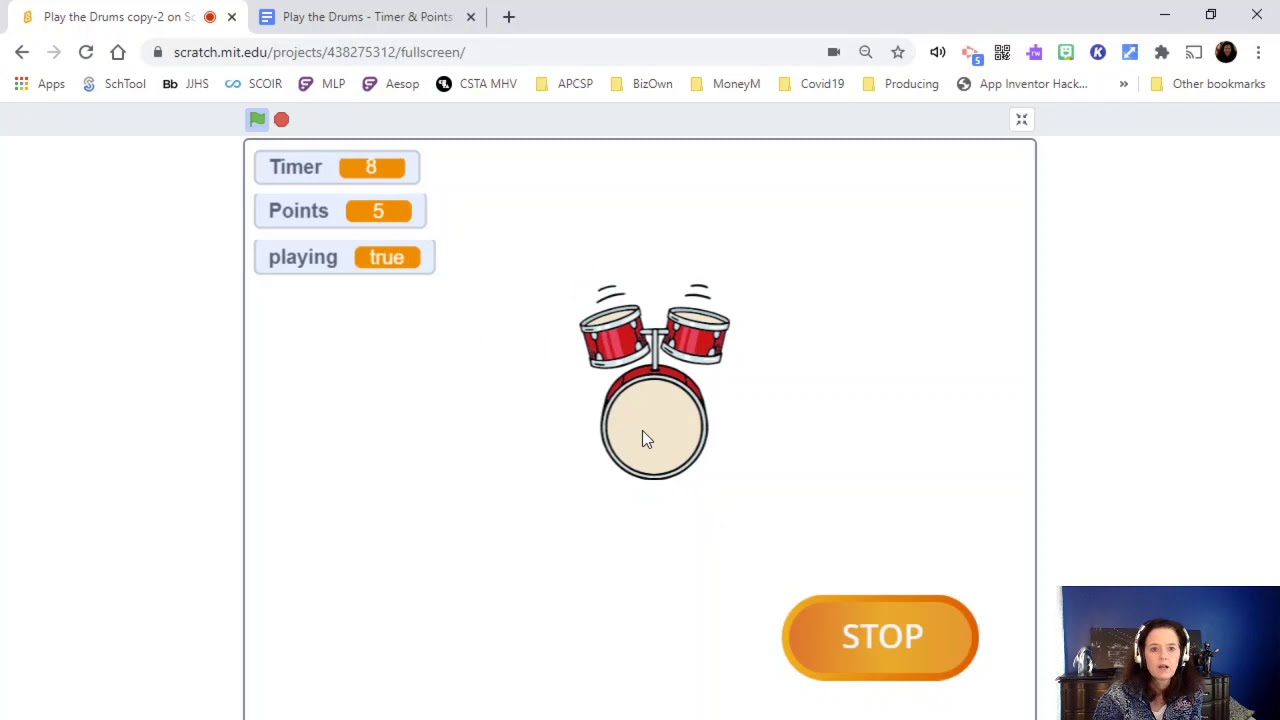
Task: Open the green smiley extension
Action: click(x=1066, y=52)
